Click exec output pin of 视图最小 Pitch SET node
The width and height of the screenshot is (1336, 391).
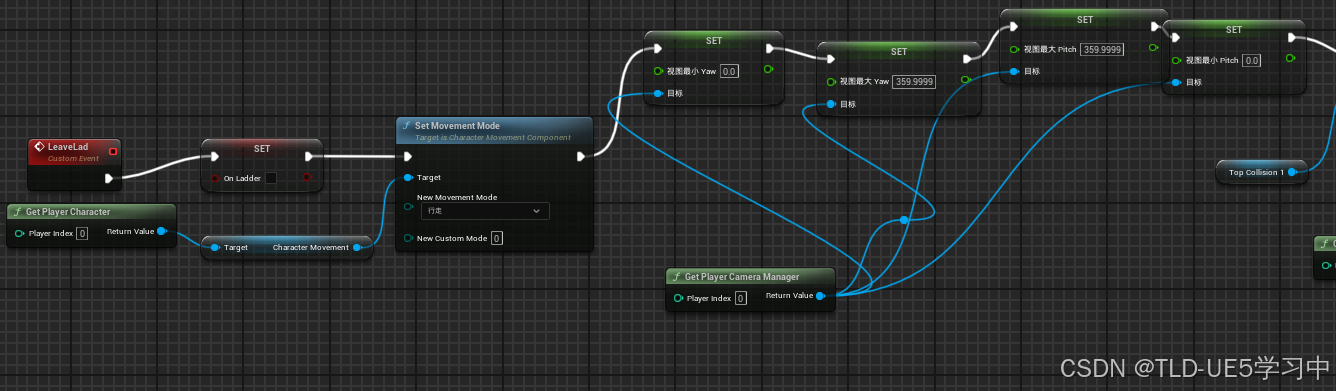tap(1293, 37)
